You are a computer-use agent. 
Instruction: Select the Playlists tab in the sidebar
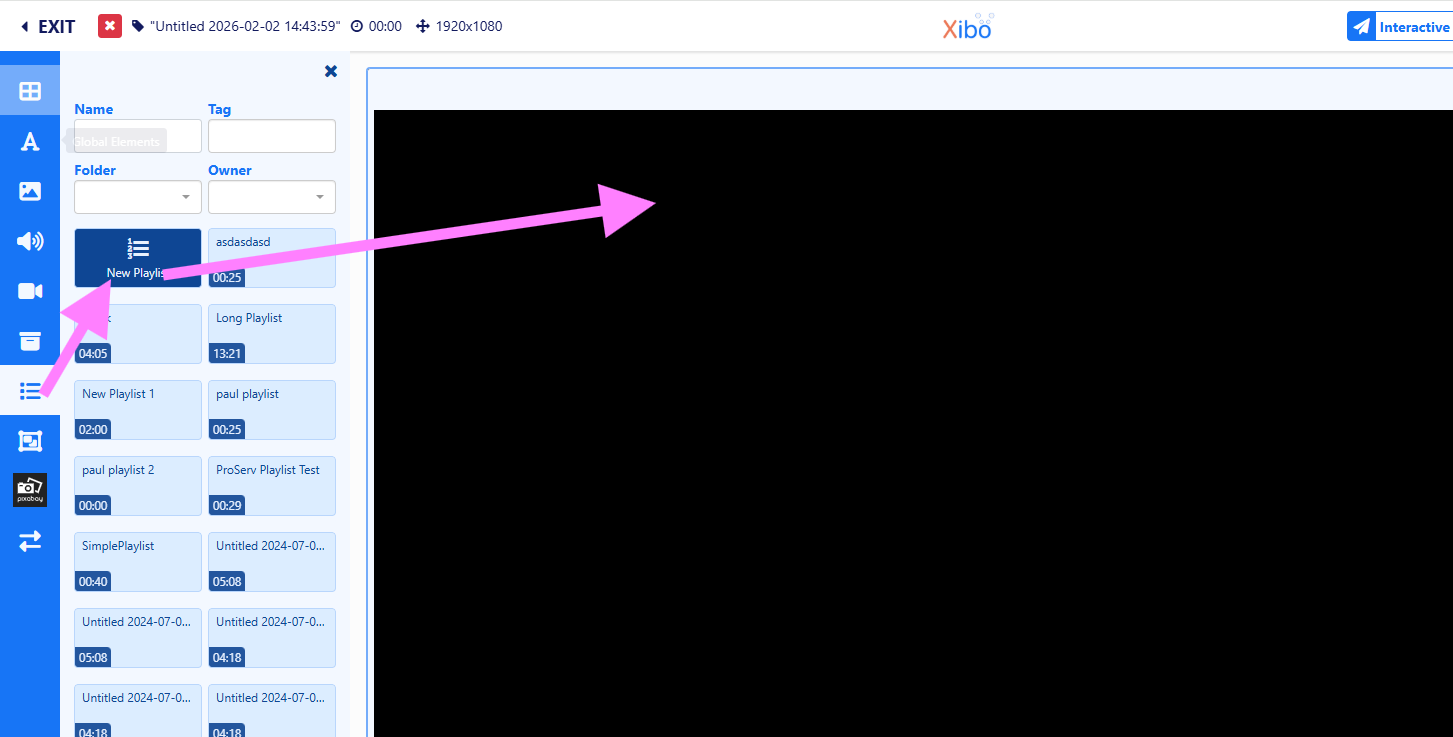(30, 390)
